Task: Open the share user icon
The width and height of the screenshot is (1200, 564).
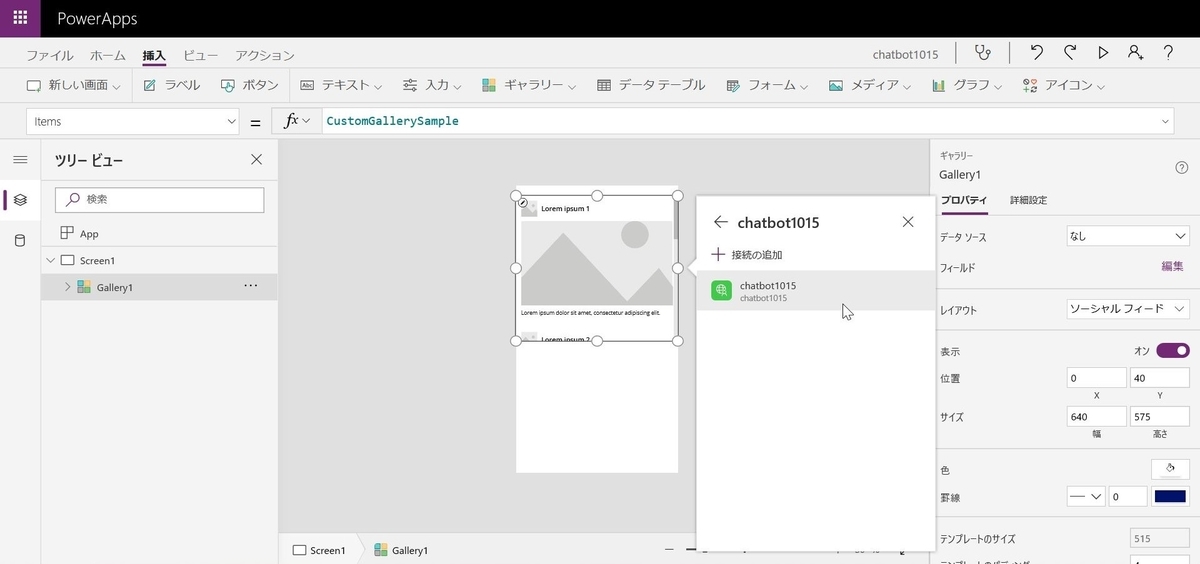Action: tap(1136, 53)
